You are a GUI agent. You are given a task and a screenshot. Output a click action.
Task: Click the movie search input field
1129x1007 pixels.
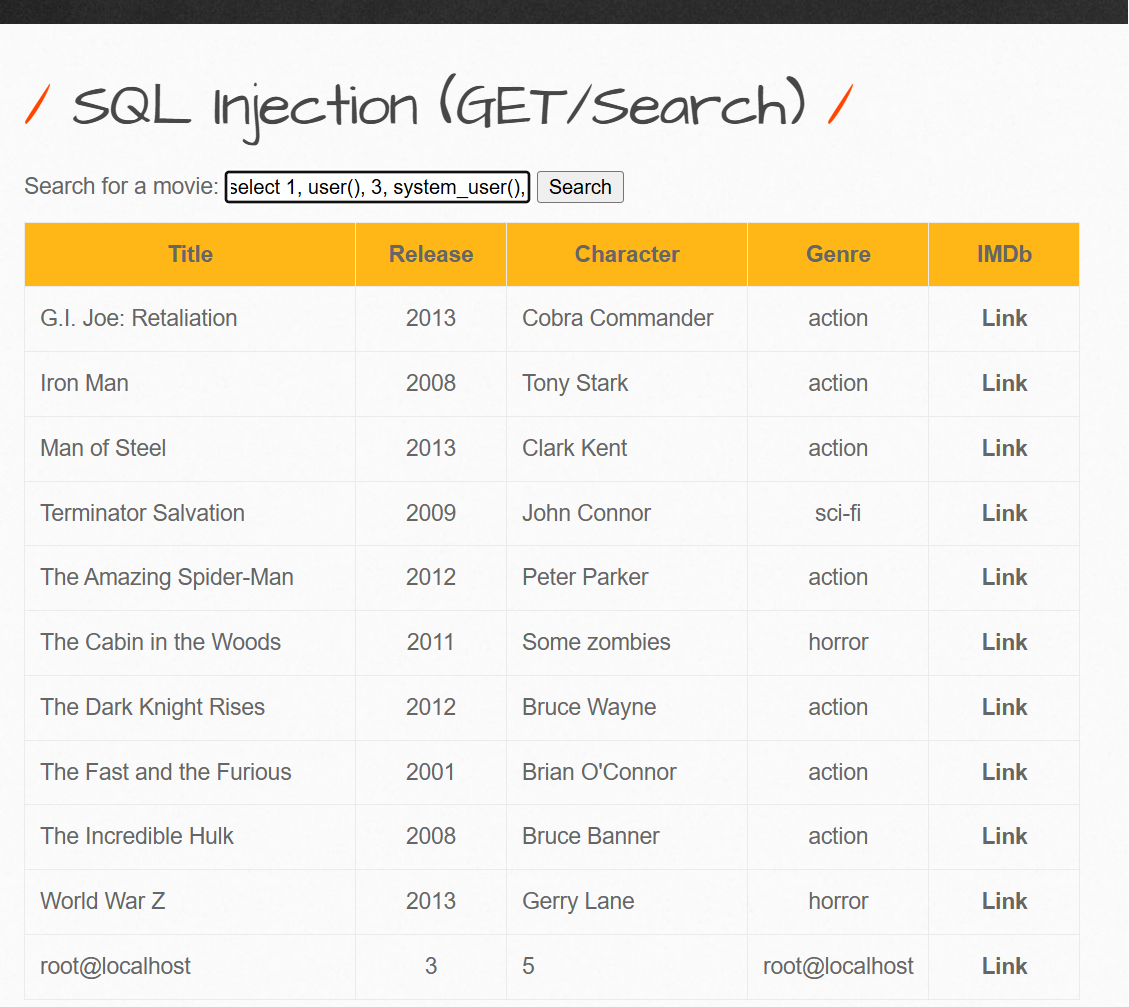point(377,187)
